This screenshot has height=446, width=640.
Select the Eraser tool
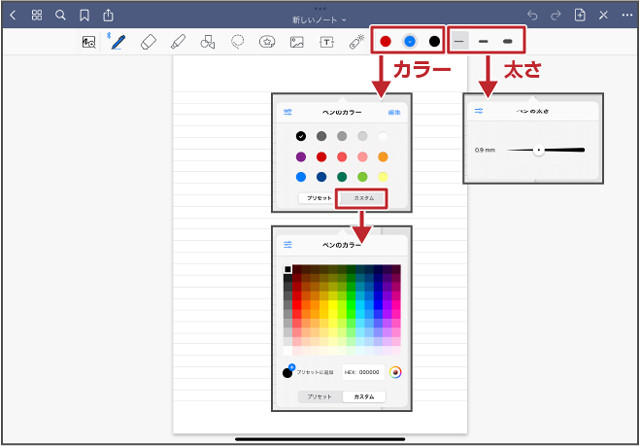[x=148, y=42]
